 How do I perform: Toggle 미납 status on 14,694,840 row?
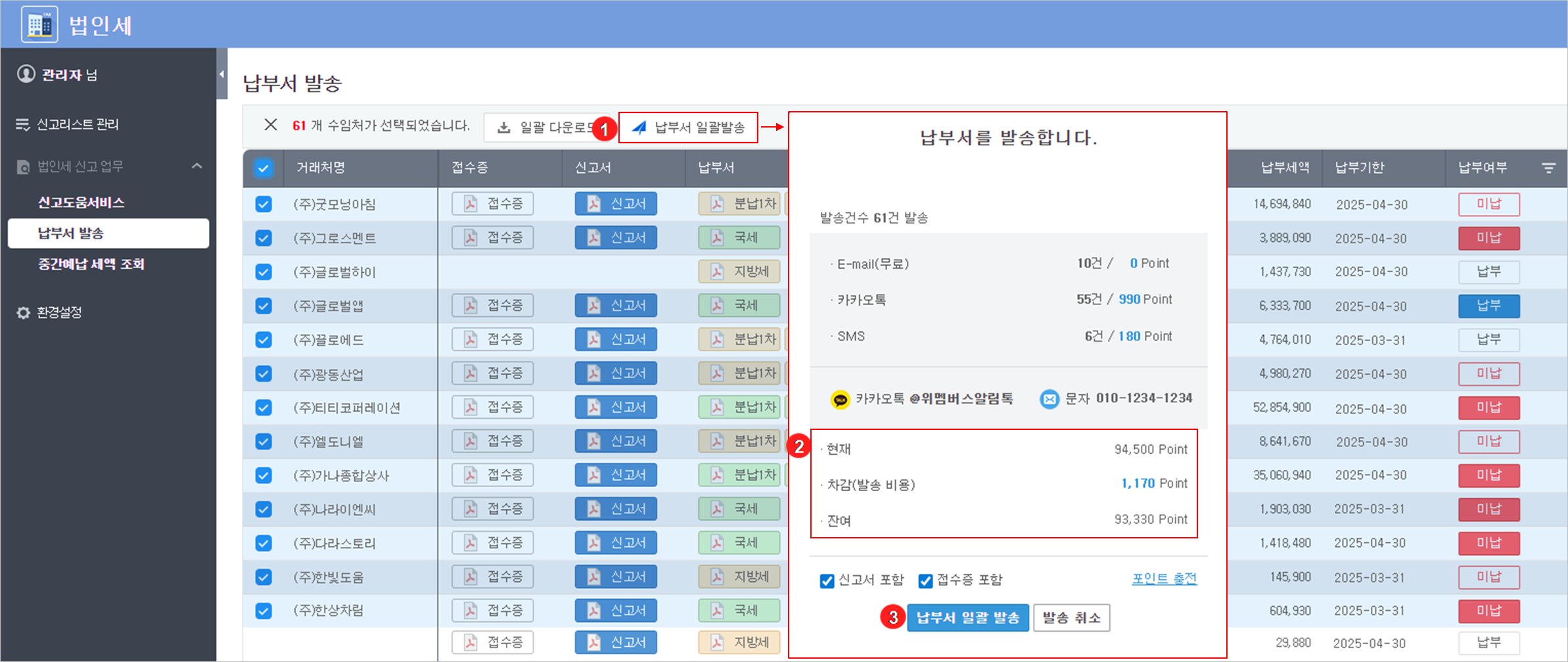click(x=1488, y=204)
